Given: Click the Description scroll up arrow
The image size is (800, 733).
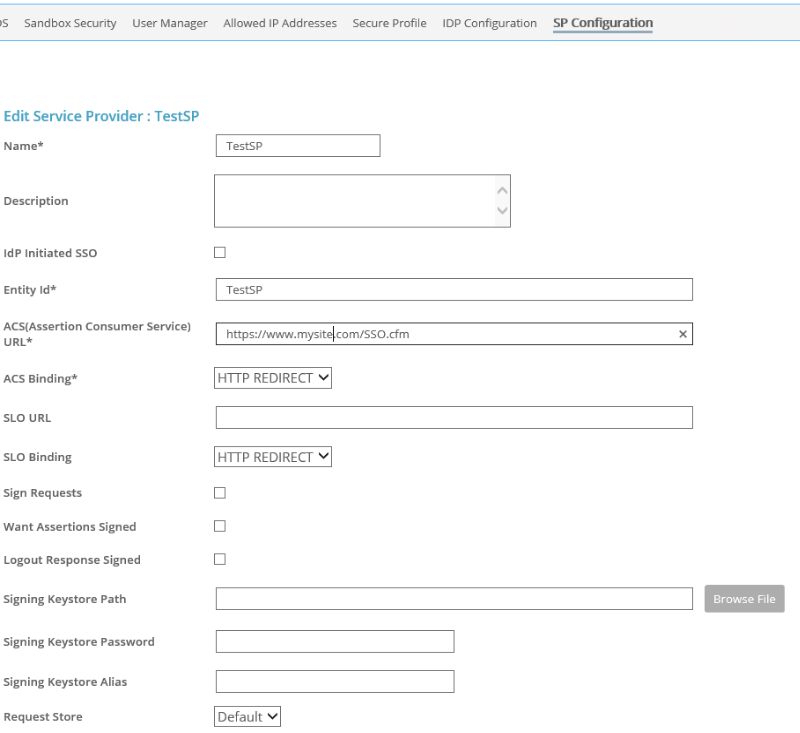Looking at the screenshot, I should [502, 191].
